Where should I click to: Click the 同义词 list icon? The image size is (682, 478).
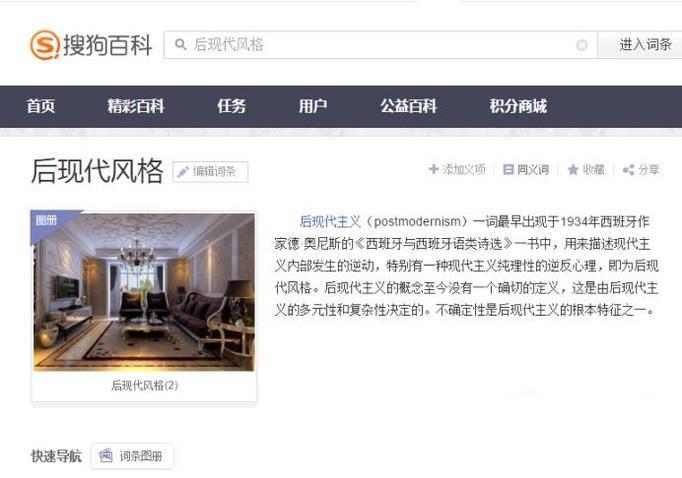(x=508, y=169)
